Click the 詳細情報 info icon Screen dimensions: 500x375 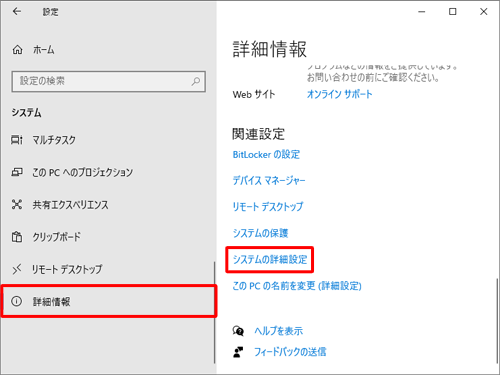(x=16, y=301)
